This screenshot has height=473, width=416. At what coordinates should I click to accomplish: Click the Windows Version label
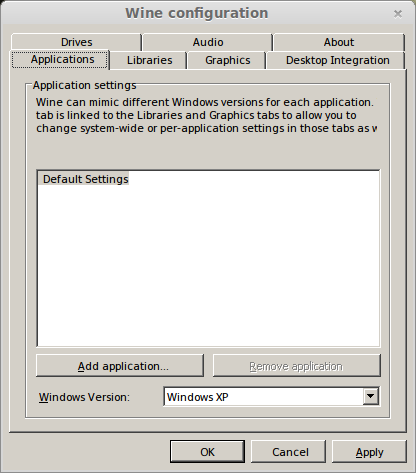click(84, 397)
